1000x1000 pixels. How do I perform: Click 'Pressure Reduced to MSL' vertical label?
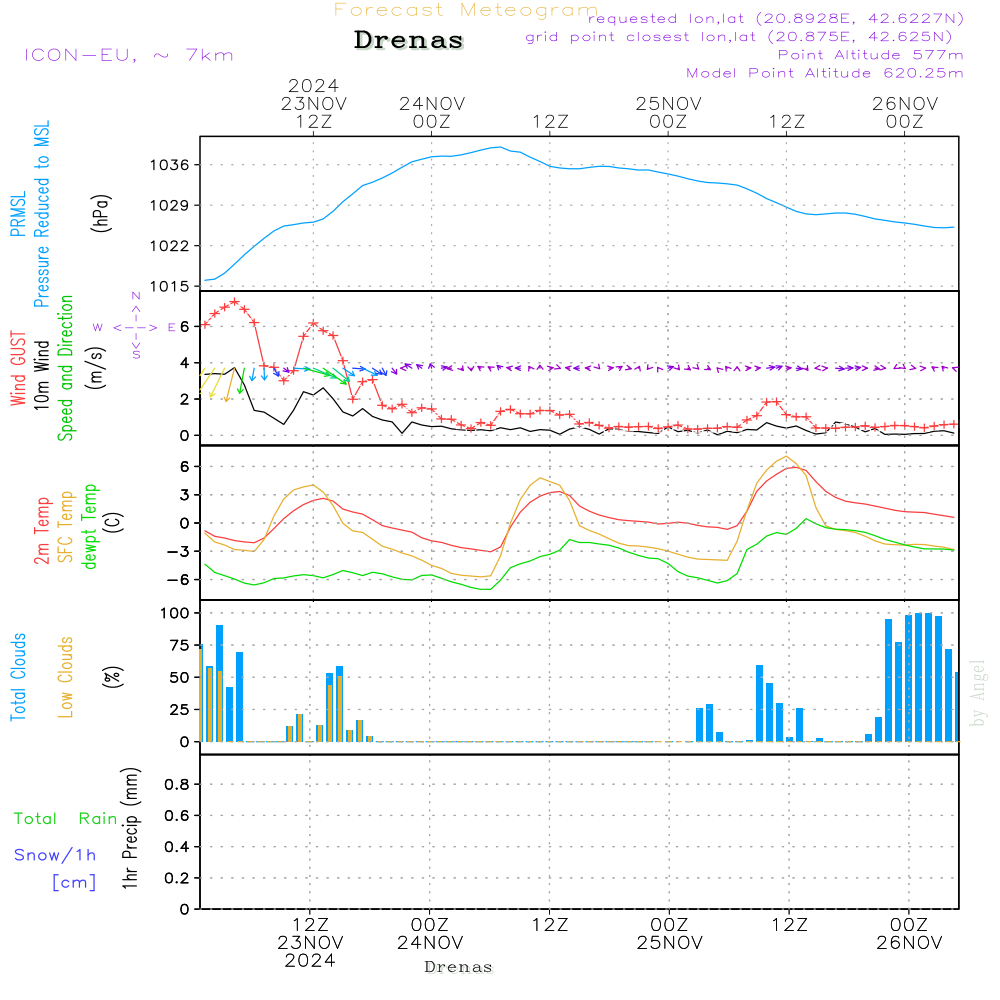click(41, 214)
